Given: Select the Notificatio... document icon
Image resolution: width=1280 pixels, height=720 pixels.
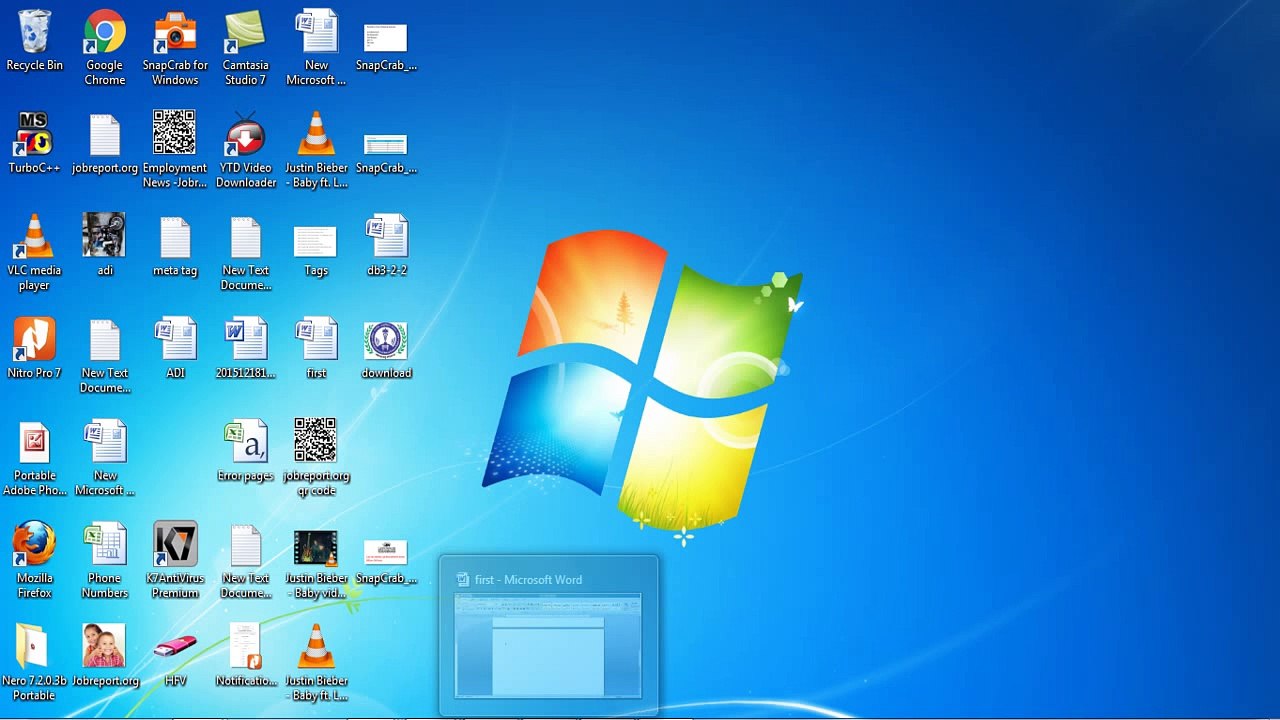Looking at the screenshot, I should [x=245, y=656].
